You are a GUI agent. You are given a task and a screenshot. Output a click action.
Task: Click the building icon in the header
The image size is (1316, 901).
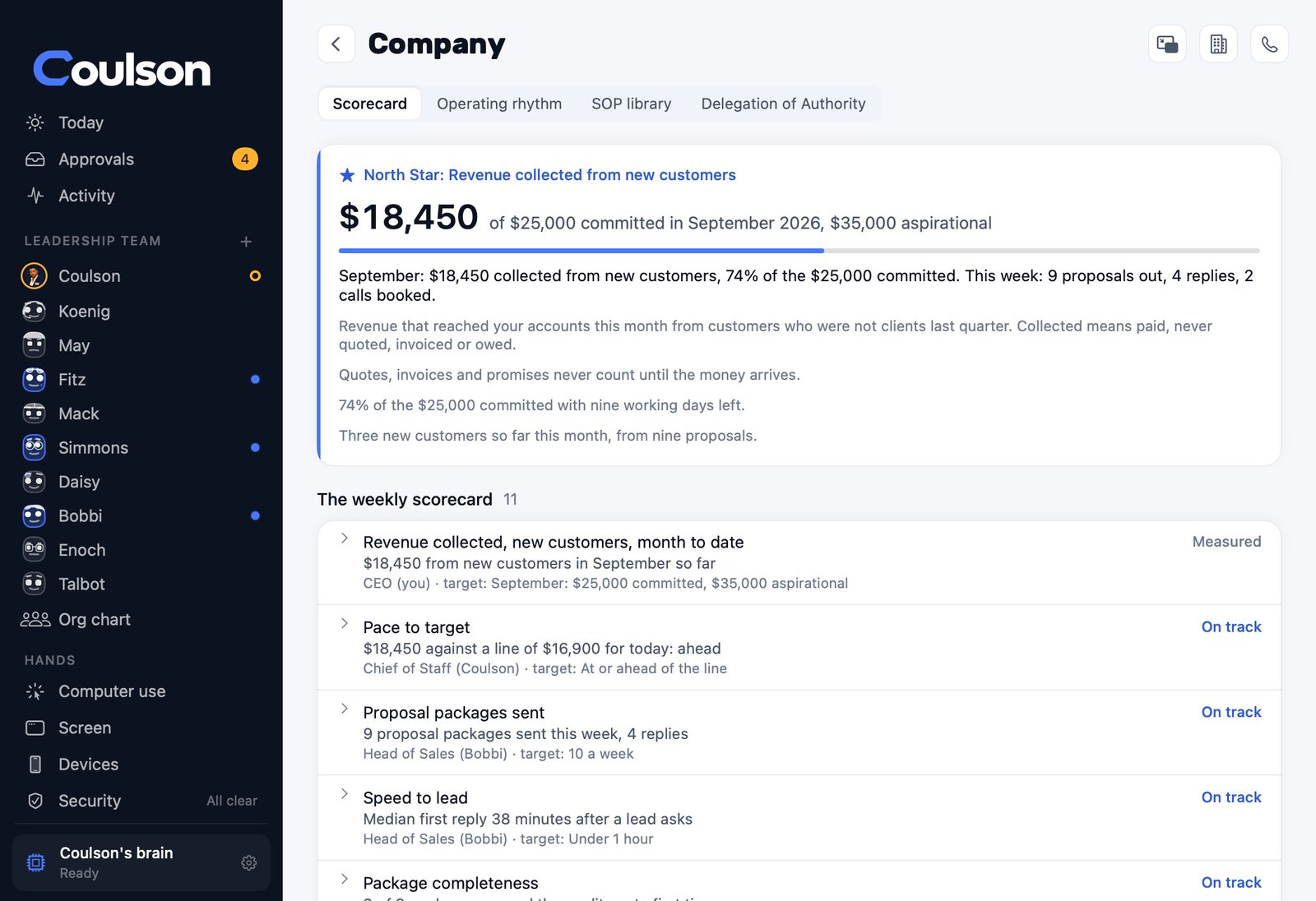pyautogui.click(x=1218, y=44)
